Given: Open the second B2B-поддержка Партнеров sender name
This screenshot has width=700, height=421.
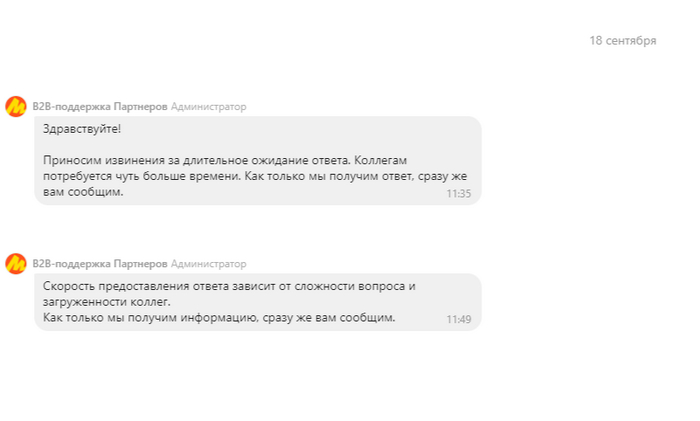Looking at the screenshot, I should tap(100, 264).
